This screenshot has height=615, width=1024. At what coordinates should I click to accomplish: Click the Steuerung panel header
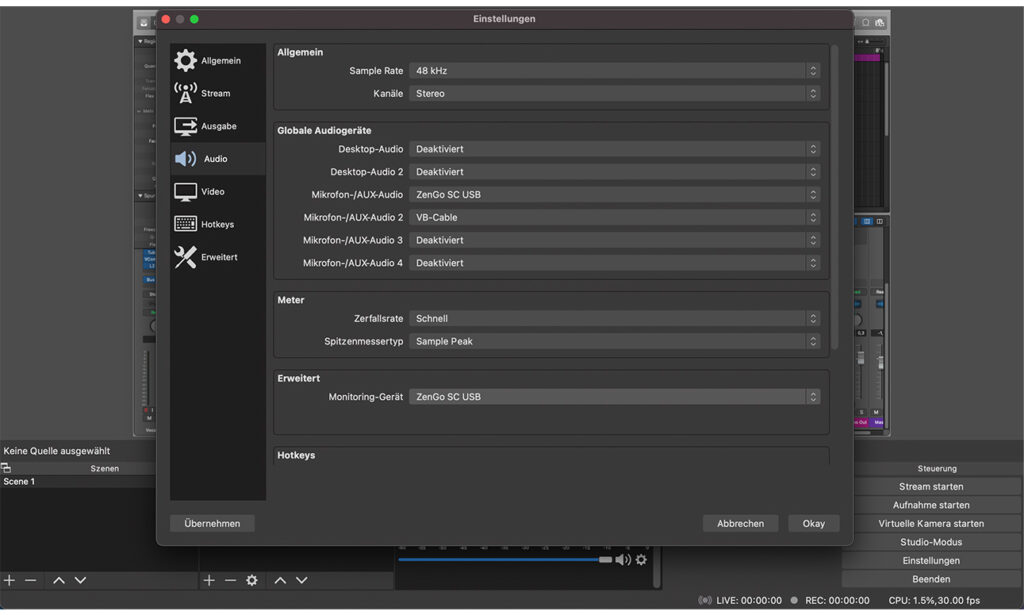point(936,468)
